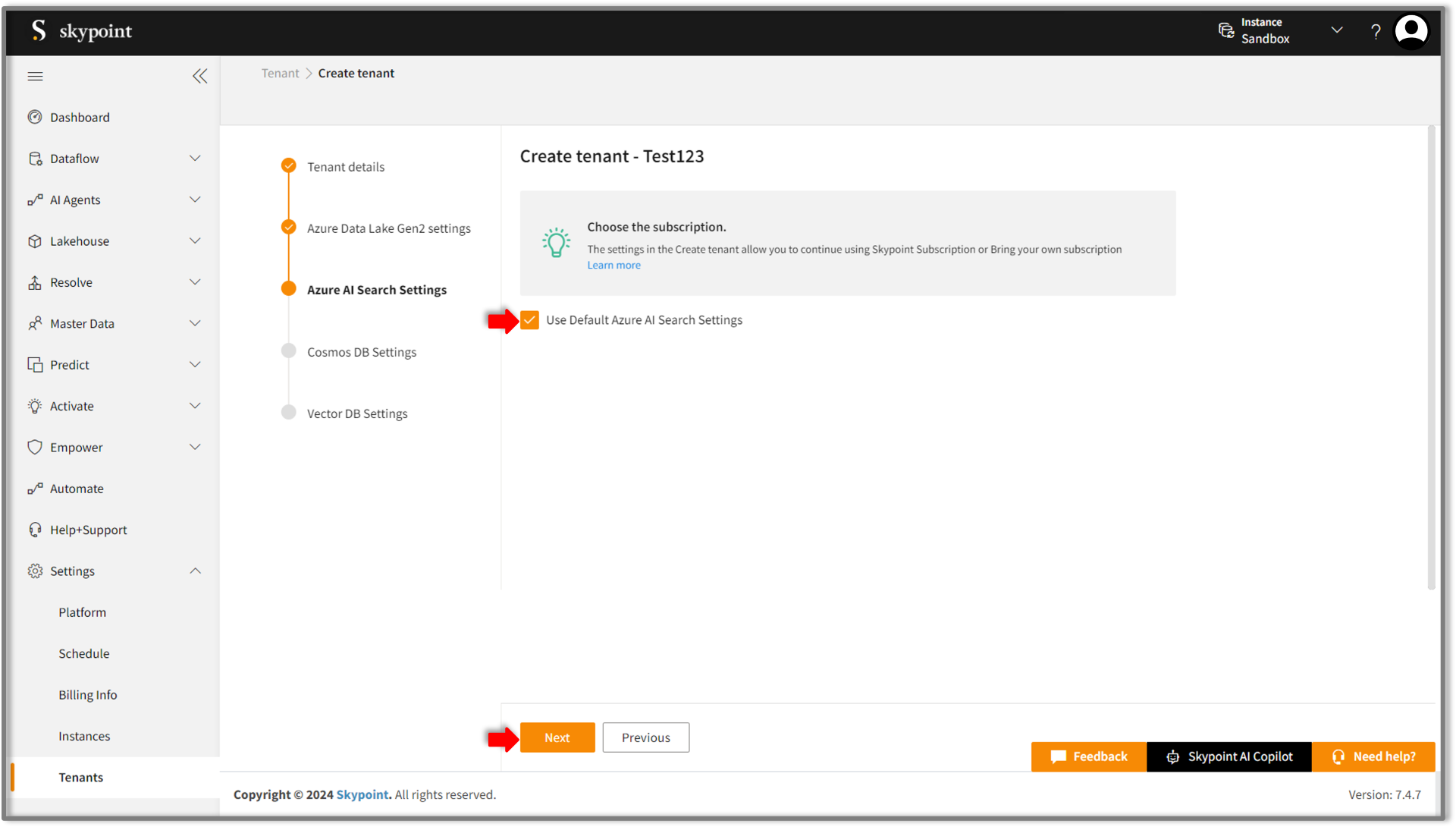Click the AI Agents icon in sidebar
This screenshot has width=1456, height=827.
[x=34, y=199]
